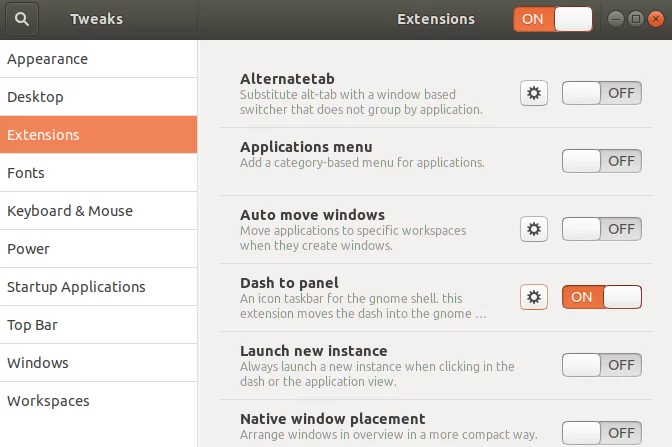
Task: Enable the Applications menu extension switch
Action: coord(601,161)
